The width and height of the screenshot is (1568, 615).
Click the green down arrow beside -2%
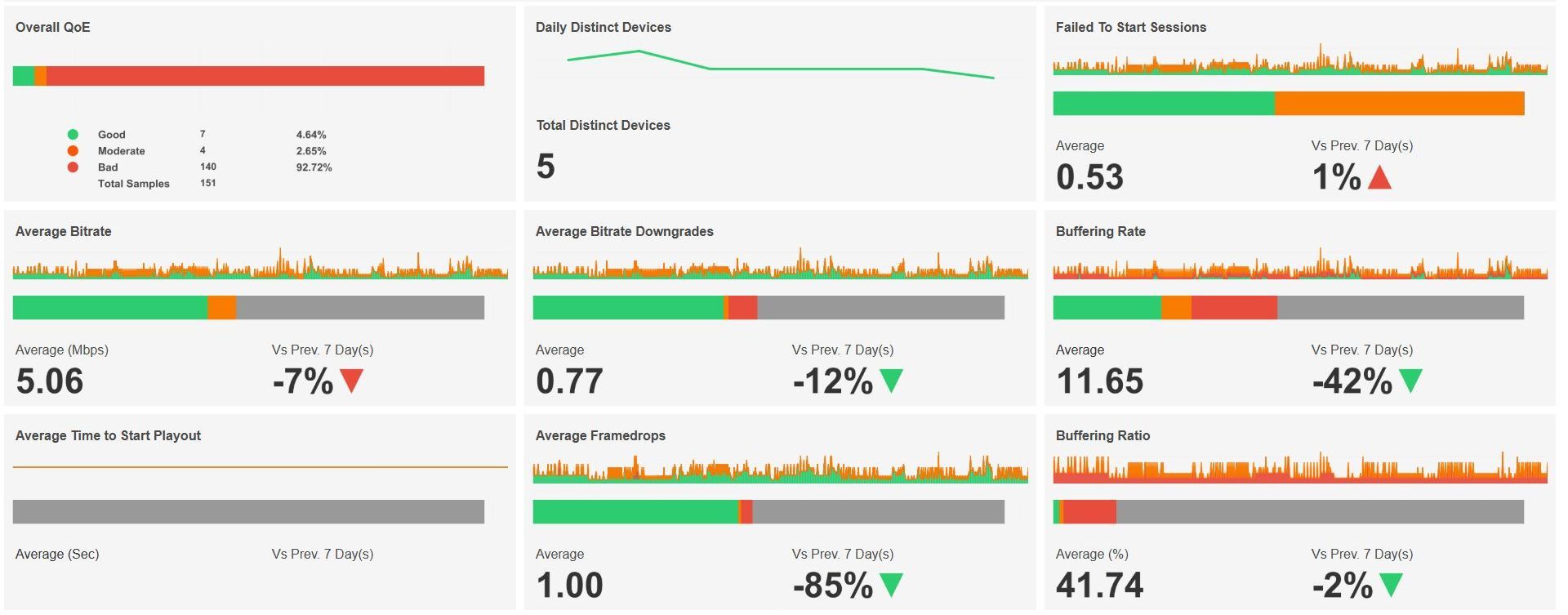click(x=1390, y=585)
